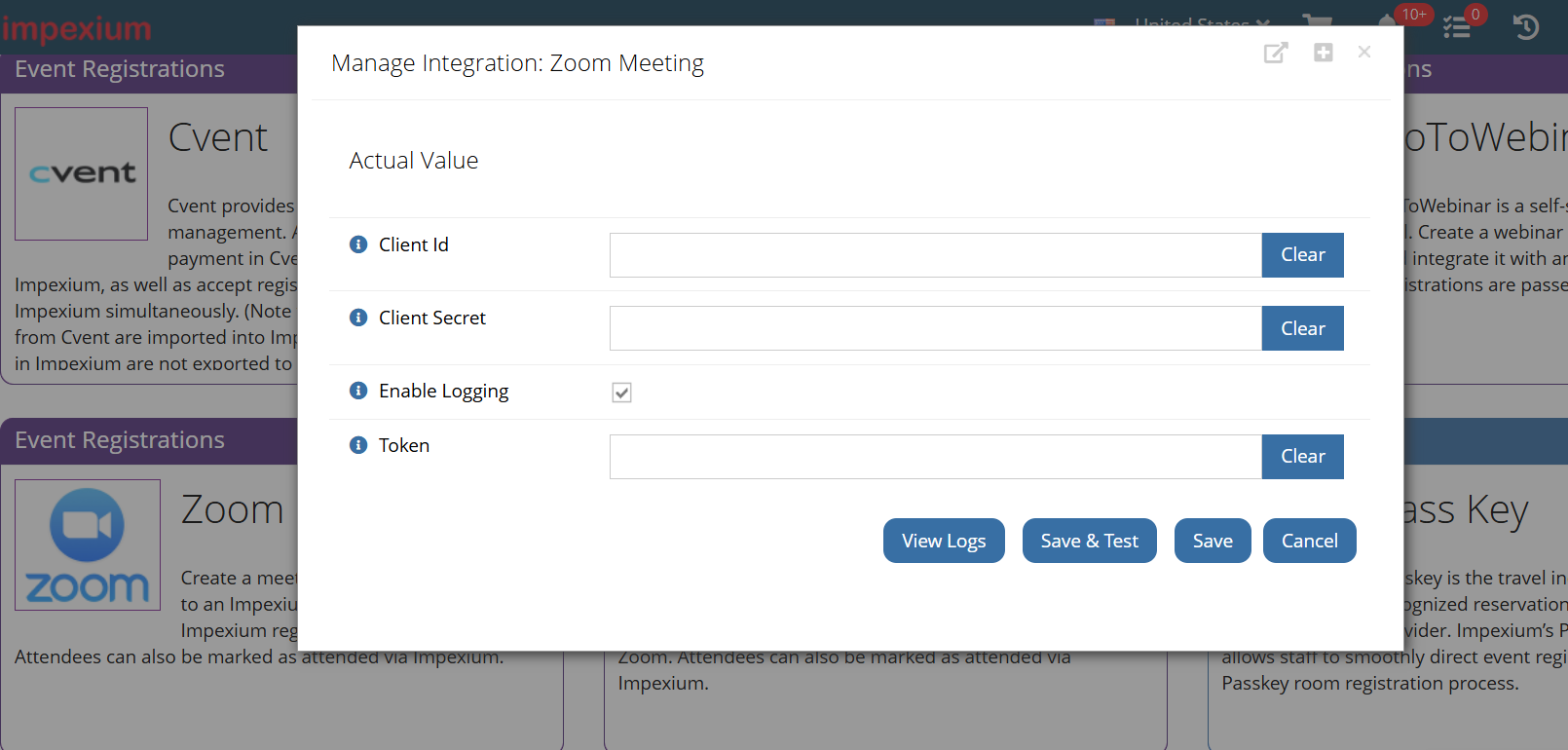Viewport: 1568px width, 750px height.
Task: Click the View Logs button
Action: click(x=944, y=541)
